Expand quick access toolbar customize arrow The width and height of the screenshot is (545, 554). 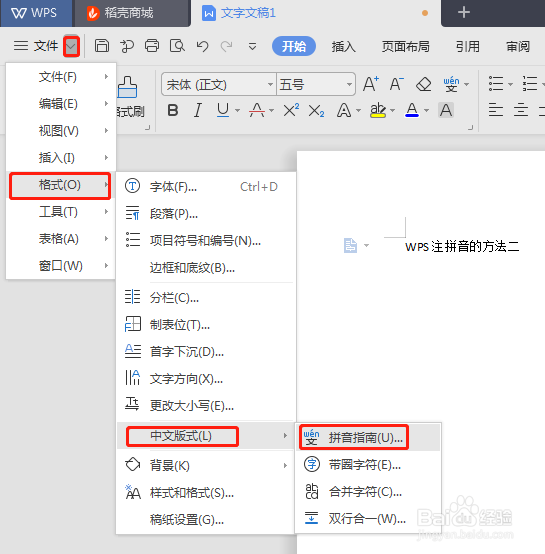[x=252, y=46]
